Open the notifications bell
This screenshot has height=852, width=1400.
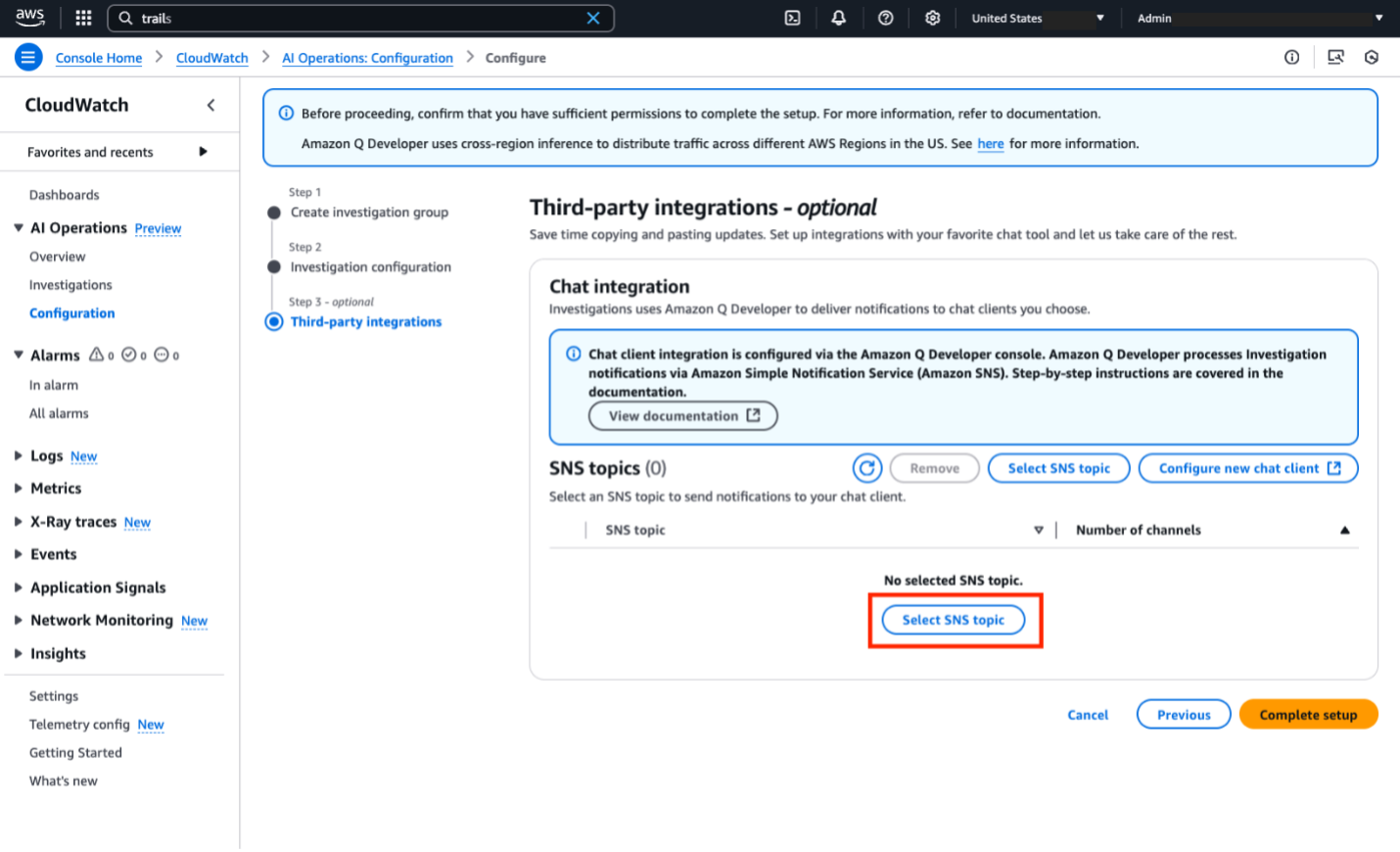pyautogui.click(x=839, y=18)
